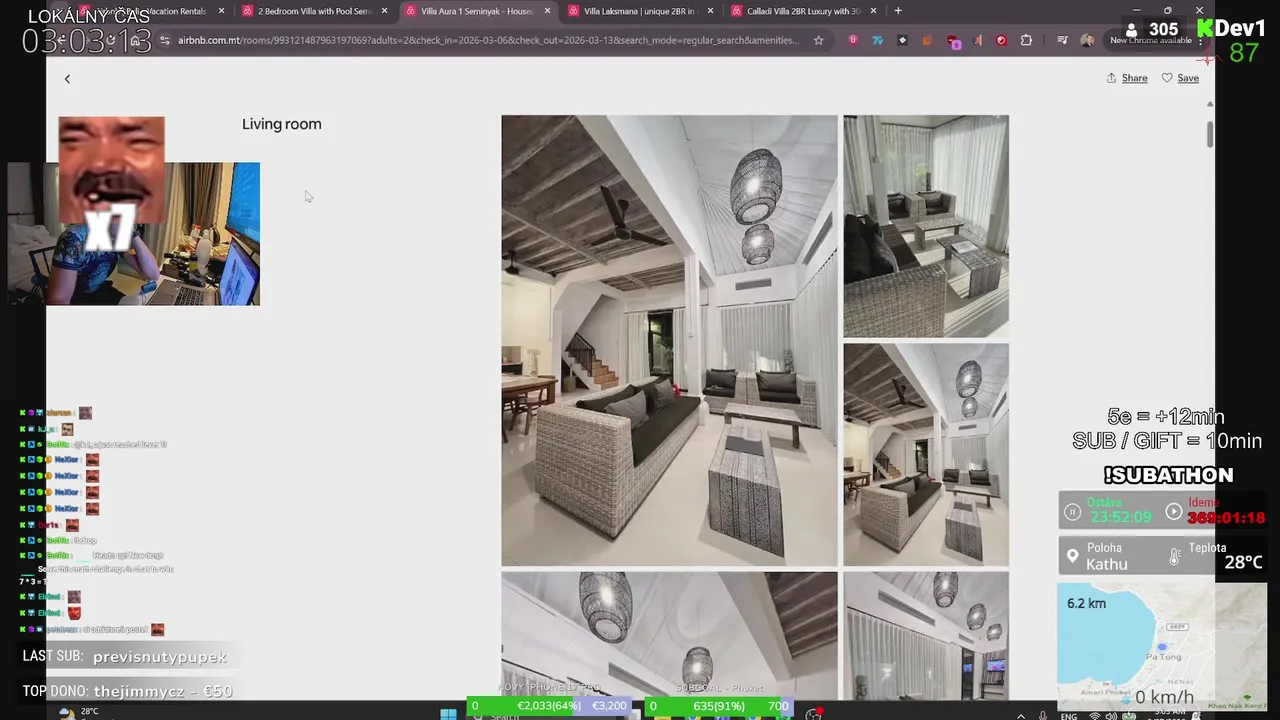Click the Chrome profile avatar
The width and height of the screenshot is (1280, 720).
pyautogui.click(x=1087, y=40)
